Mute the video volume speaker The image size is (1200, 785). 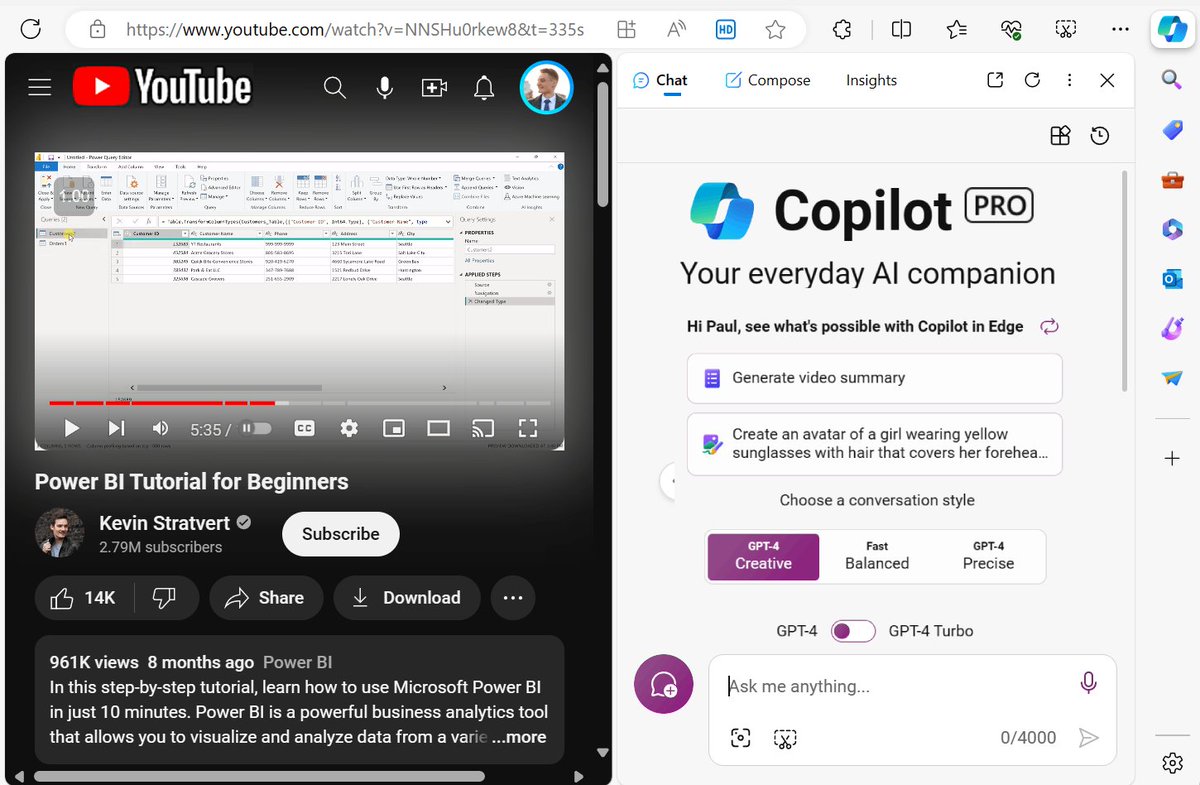click(x=160, y=429)
